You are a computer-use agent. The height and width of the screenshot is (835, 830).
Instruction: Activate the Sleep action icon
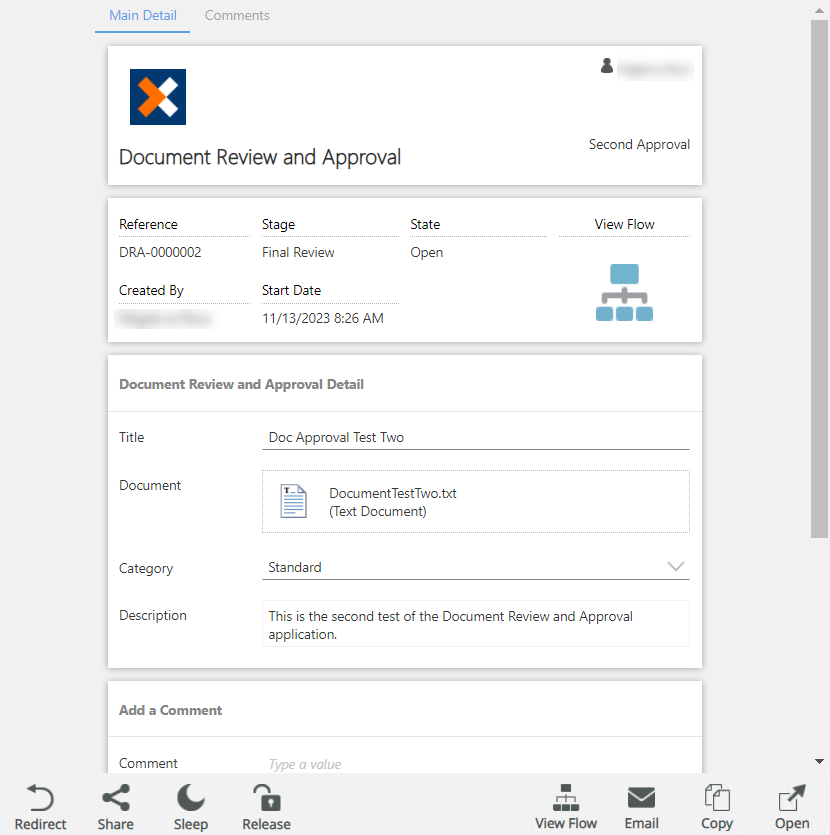pyautogui.click(x=190, y=797)
